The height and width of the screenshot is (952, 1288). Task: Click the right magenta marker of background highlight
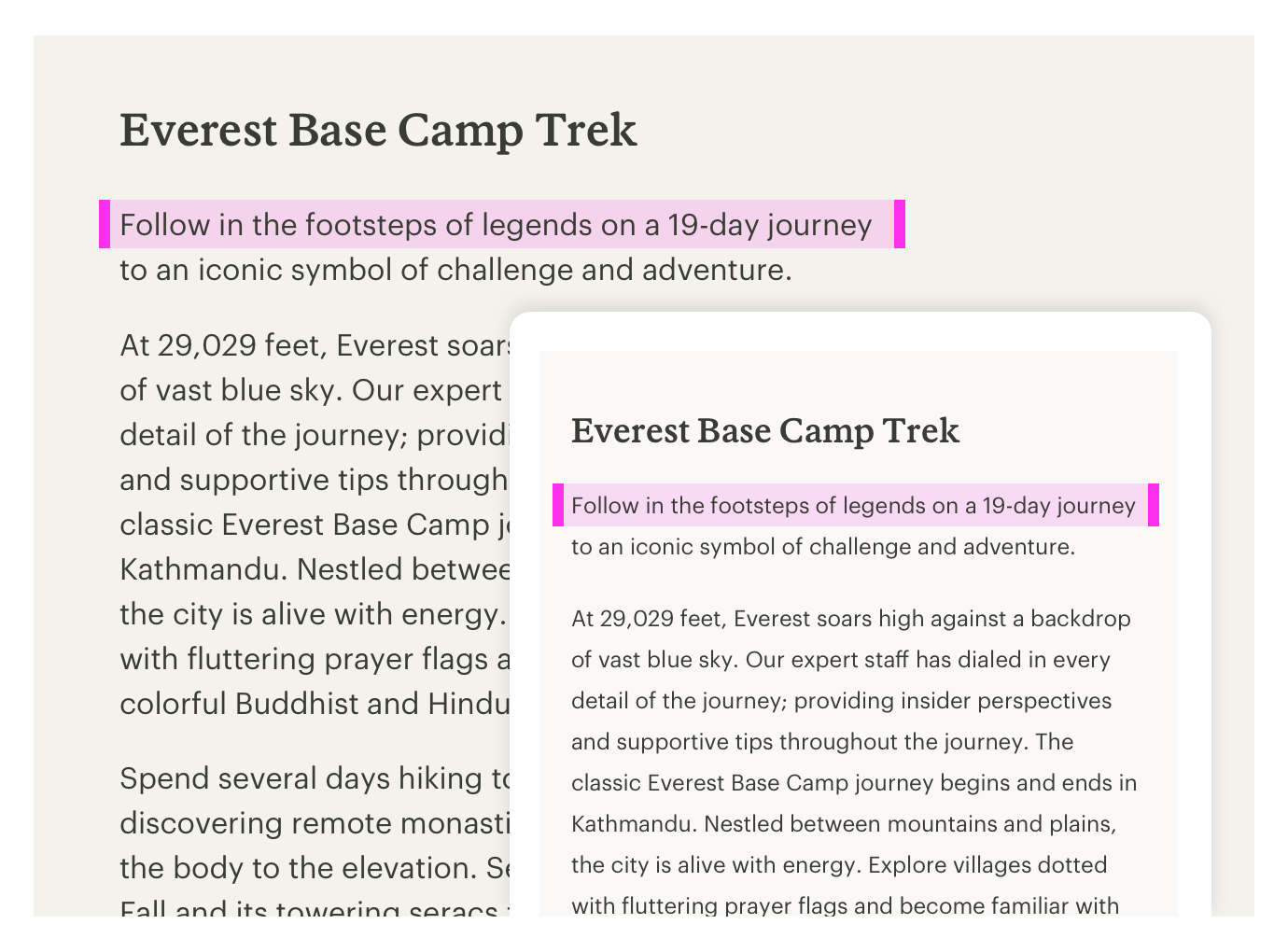(900, 224)
